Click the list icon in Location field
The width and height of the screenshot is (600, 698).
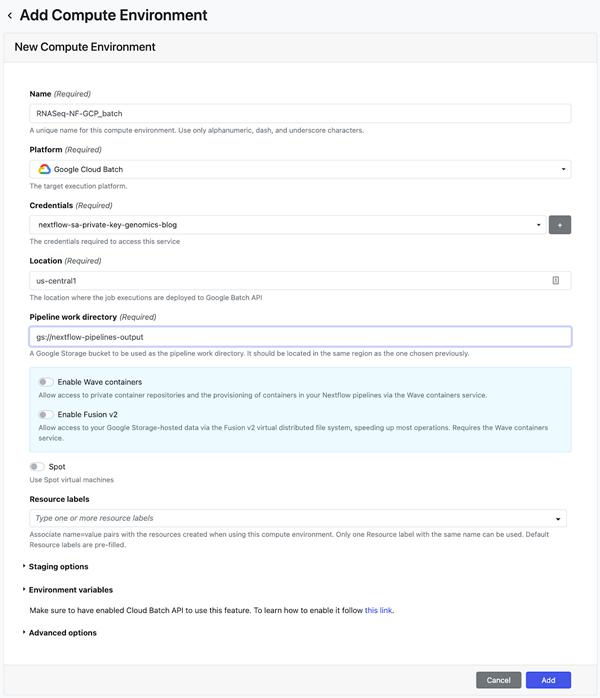556,281
